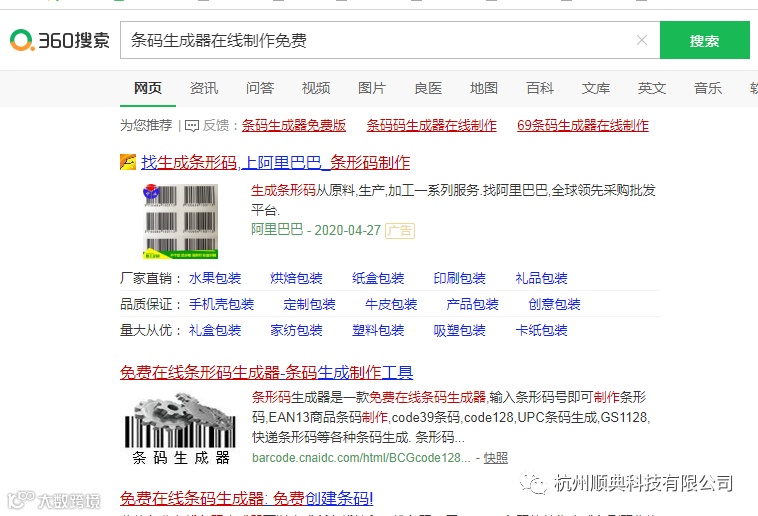The image size is (758, 516).
Task: Select the 网页 tab
Action: click(148, 88)
